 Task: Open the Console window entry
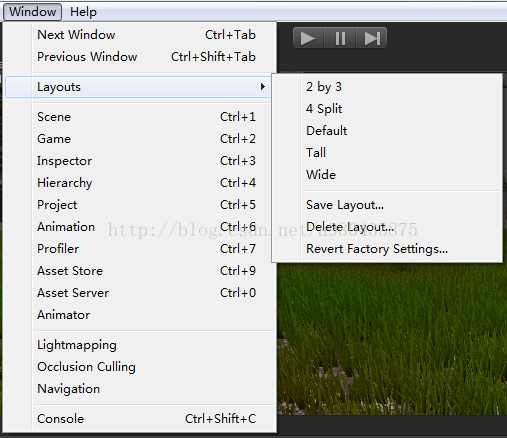[140, 419]
